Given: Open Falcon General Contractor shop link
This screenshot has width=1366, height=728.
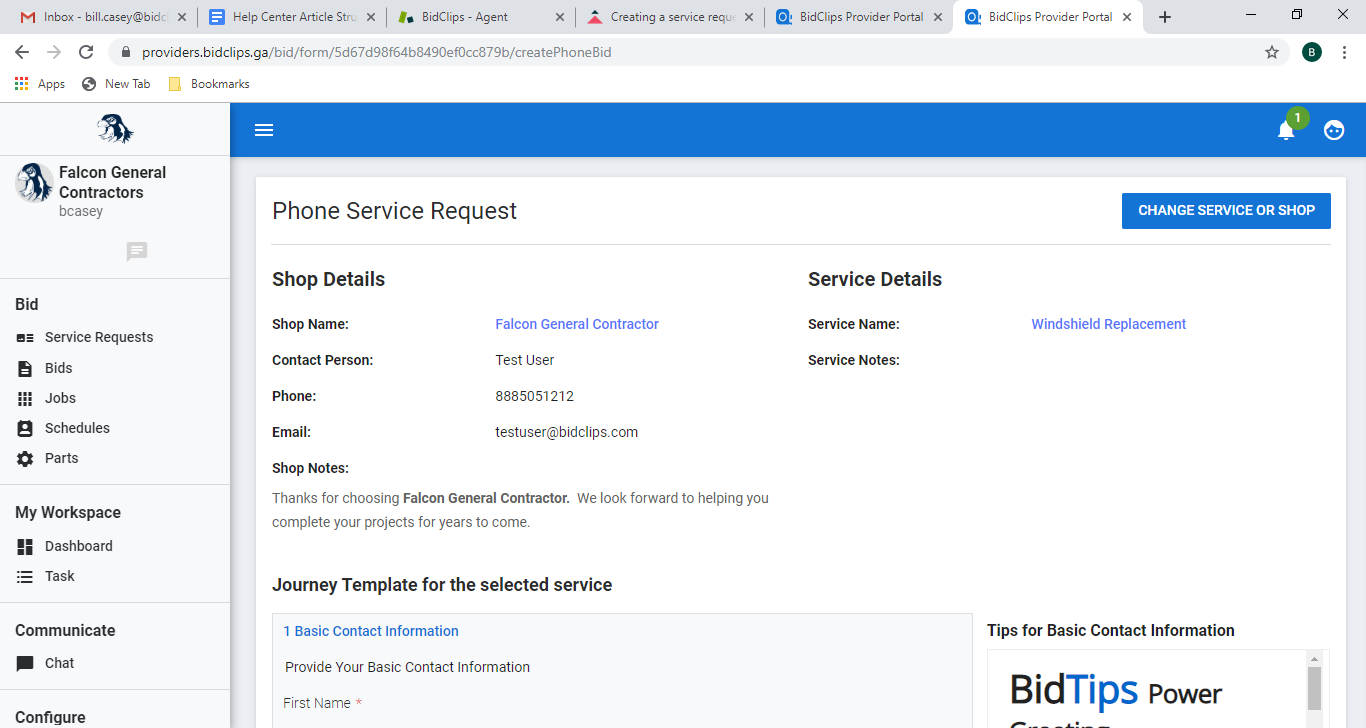Looking at the screenshot, I should click(577, 324).
